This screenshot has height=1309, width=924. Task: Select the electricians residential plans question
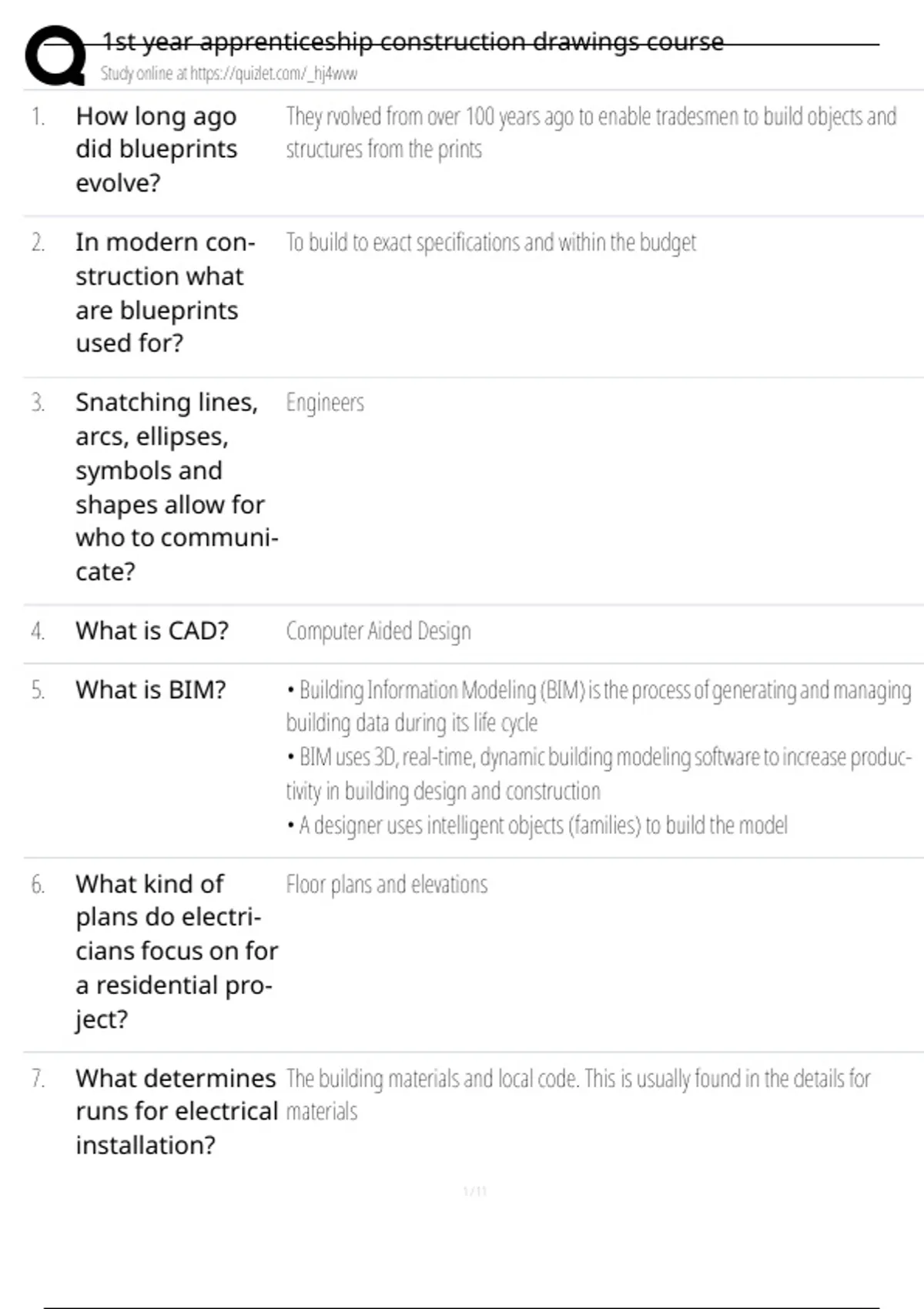click(x=176, y=951)
